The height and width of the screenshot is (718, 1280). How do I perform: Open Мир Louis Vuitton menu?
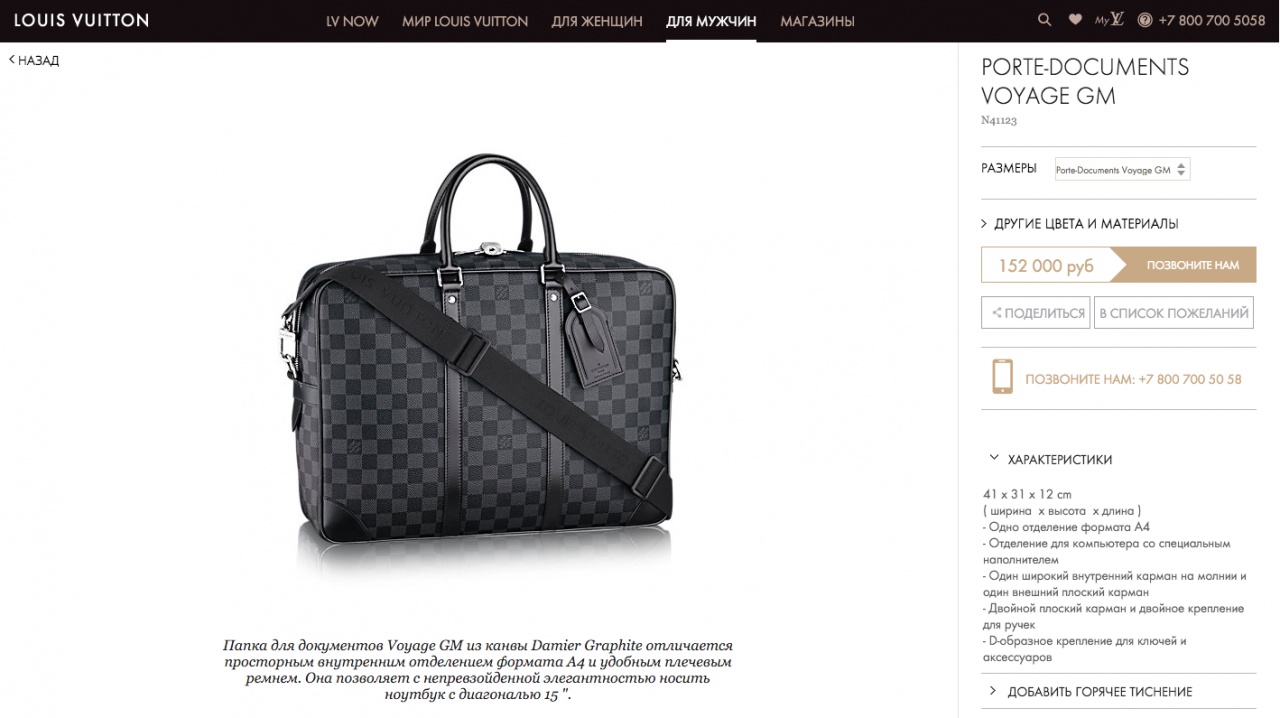465,21
